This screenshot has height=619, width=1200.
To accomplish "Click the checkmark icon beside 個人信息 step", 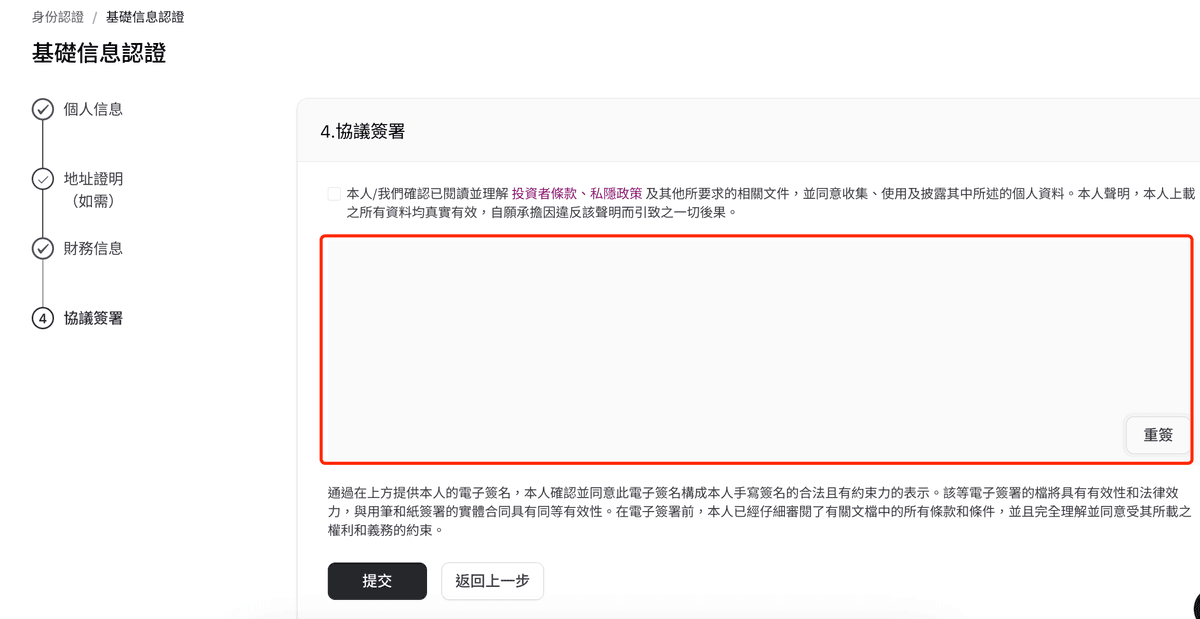I will tap(42, 109).
